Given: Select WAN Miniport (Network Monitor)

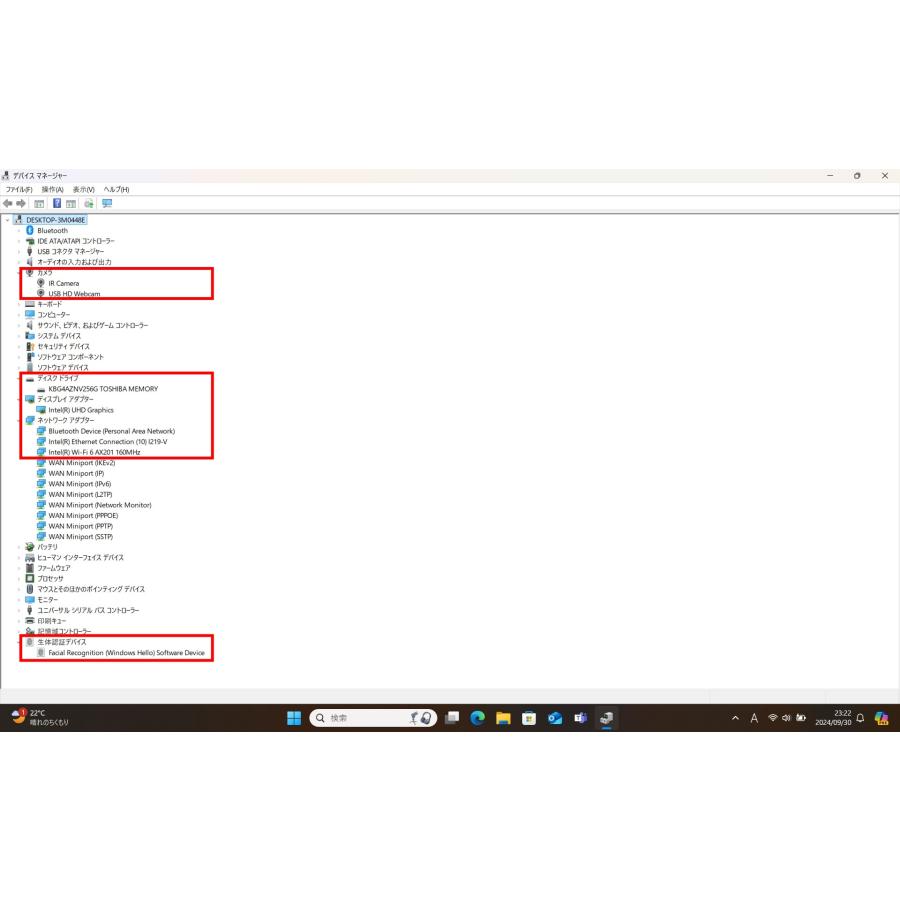Looking at the screenshot, I should coord(100,505).
